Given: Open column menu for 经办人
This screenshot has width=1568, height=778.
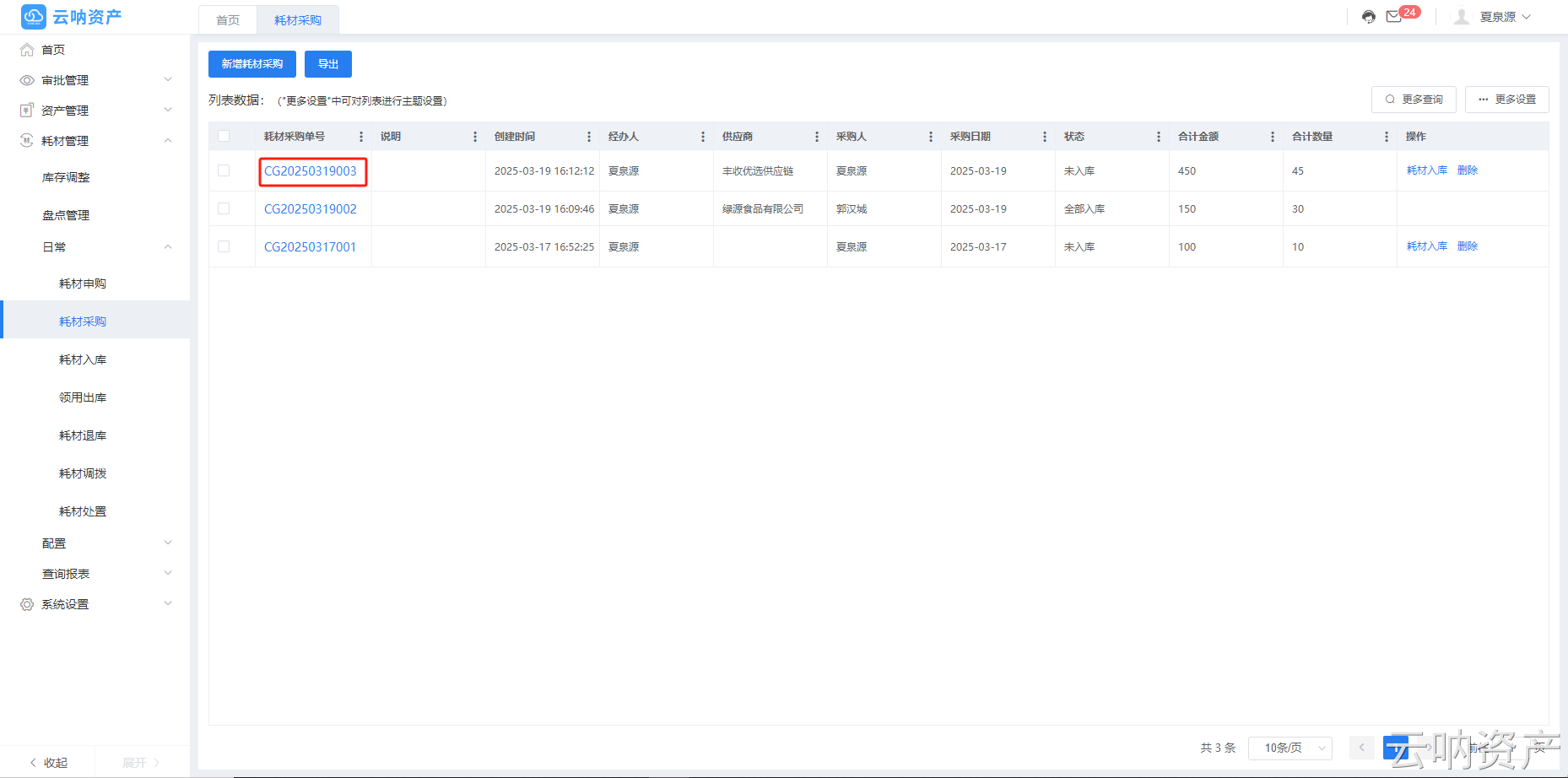Looking at the screenshot, I should click(703, 137).
